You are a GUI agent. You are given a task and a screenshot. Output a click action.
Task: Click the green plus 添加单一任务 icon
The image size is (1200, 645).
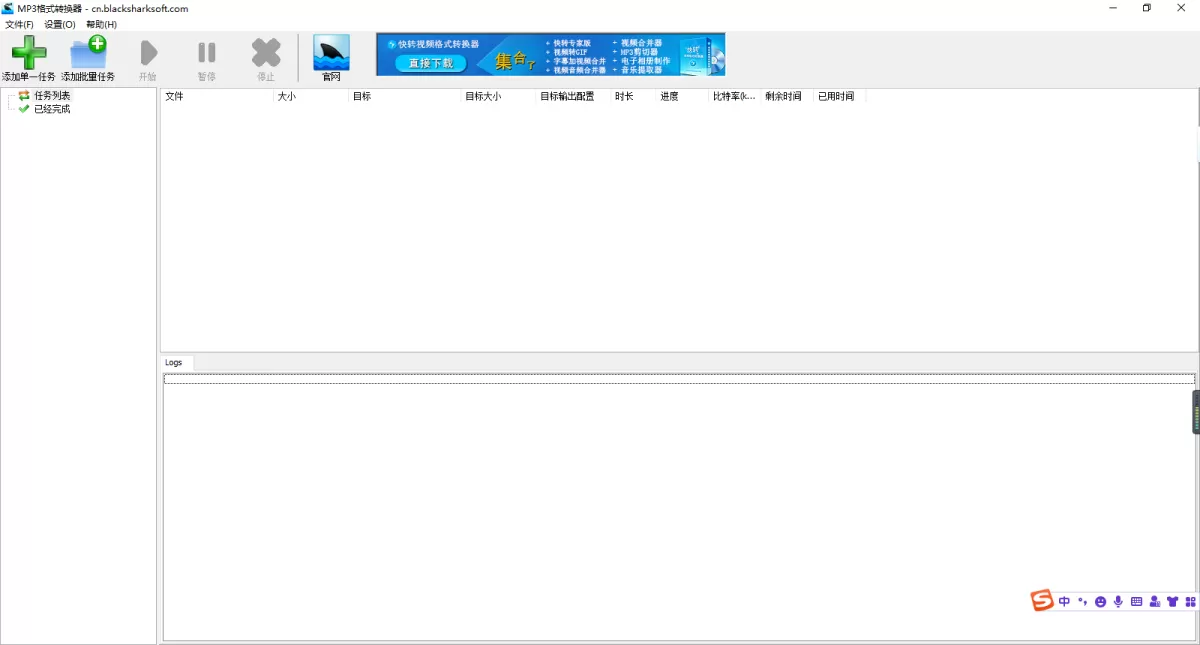point(28,52)
